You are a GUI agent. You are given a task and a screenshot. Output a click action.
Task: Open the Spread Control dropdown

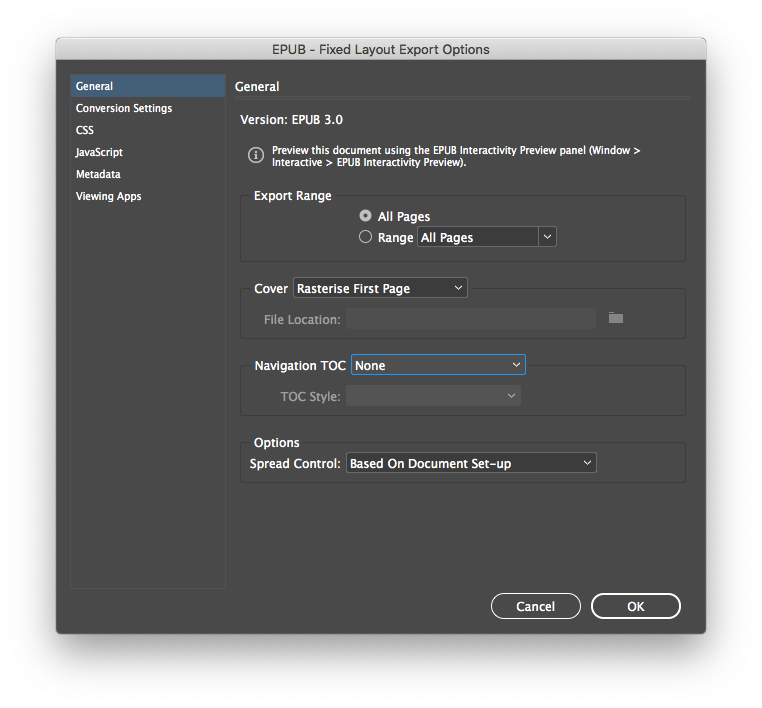(471, 464)
